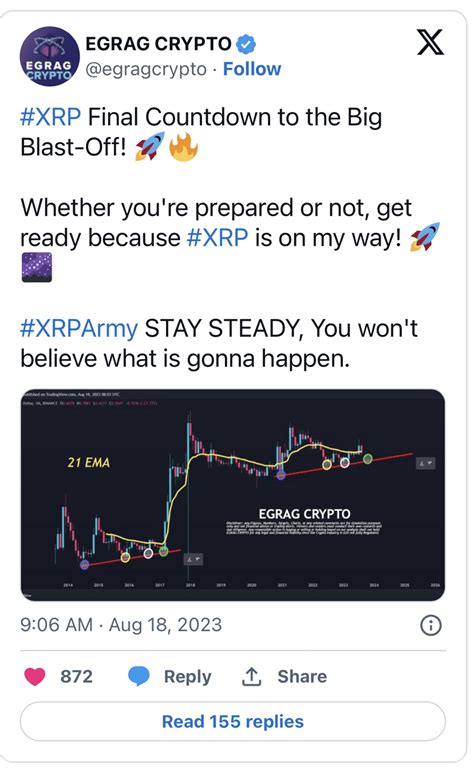474x781 pixels.
Task: Open the XRP chart image
Action: coord(233,495)
